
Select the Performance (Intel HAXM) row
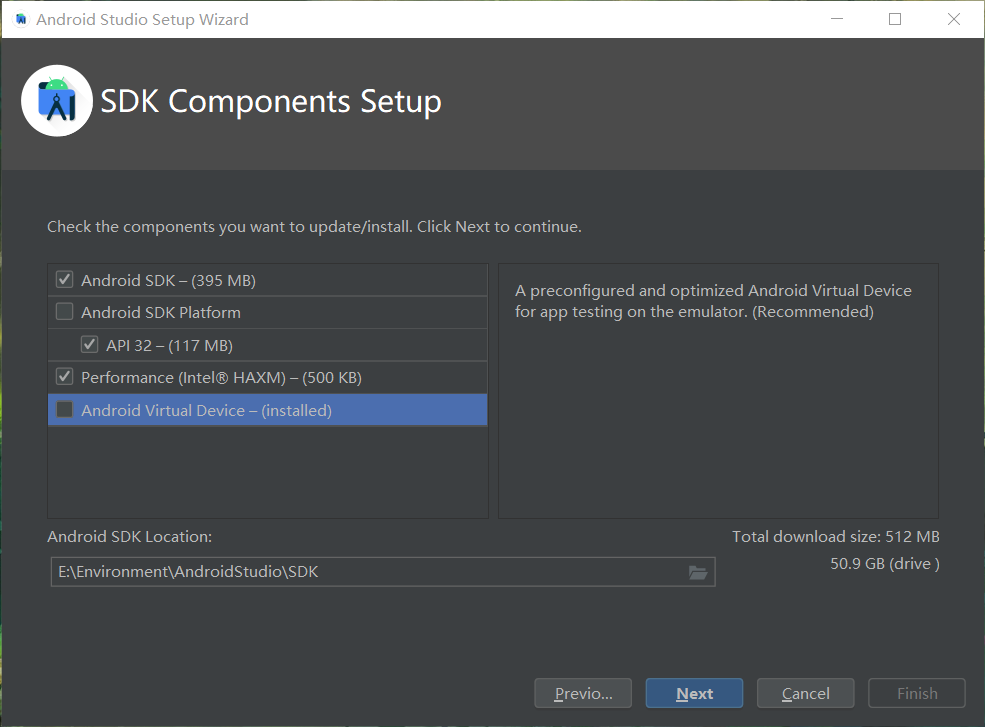268,378
